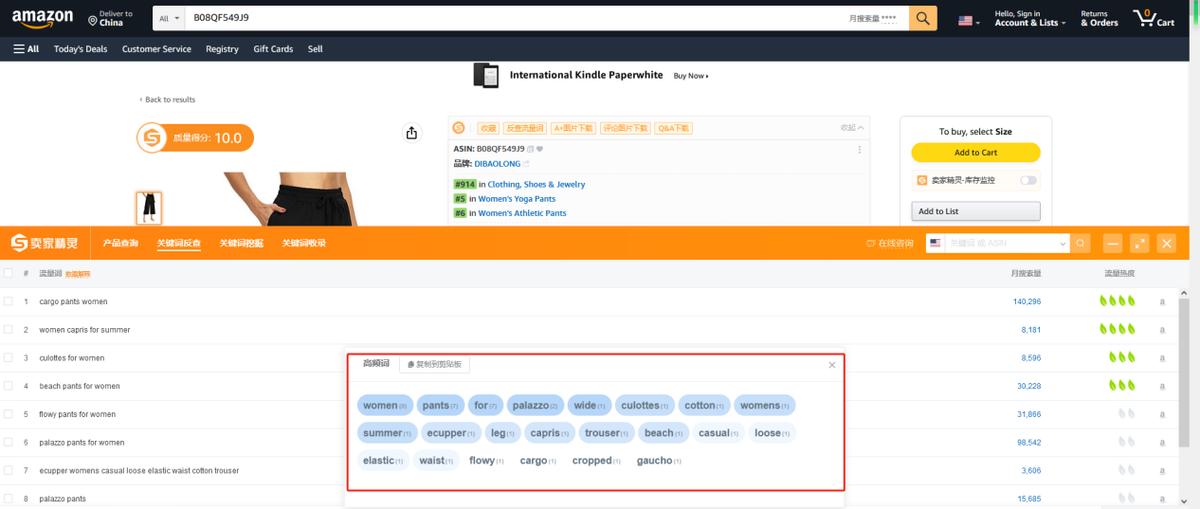1200x509 pixels.
Task: Open the hamburger All menu
Action: 27,49
